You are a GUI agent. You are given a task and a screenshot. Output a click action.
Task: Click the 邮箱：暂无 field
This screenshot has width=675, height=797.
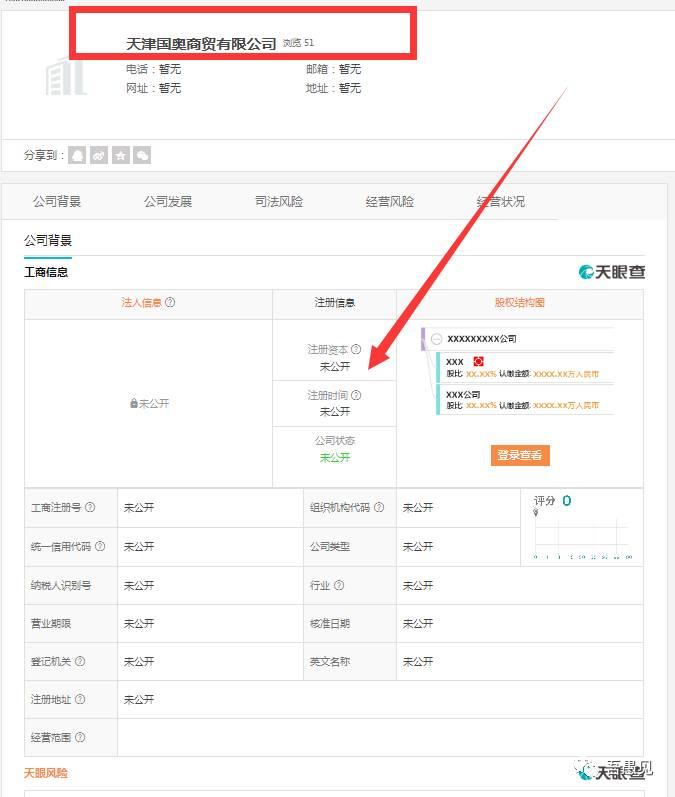[x=333, y=69]
